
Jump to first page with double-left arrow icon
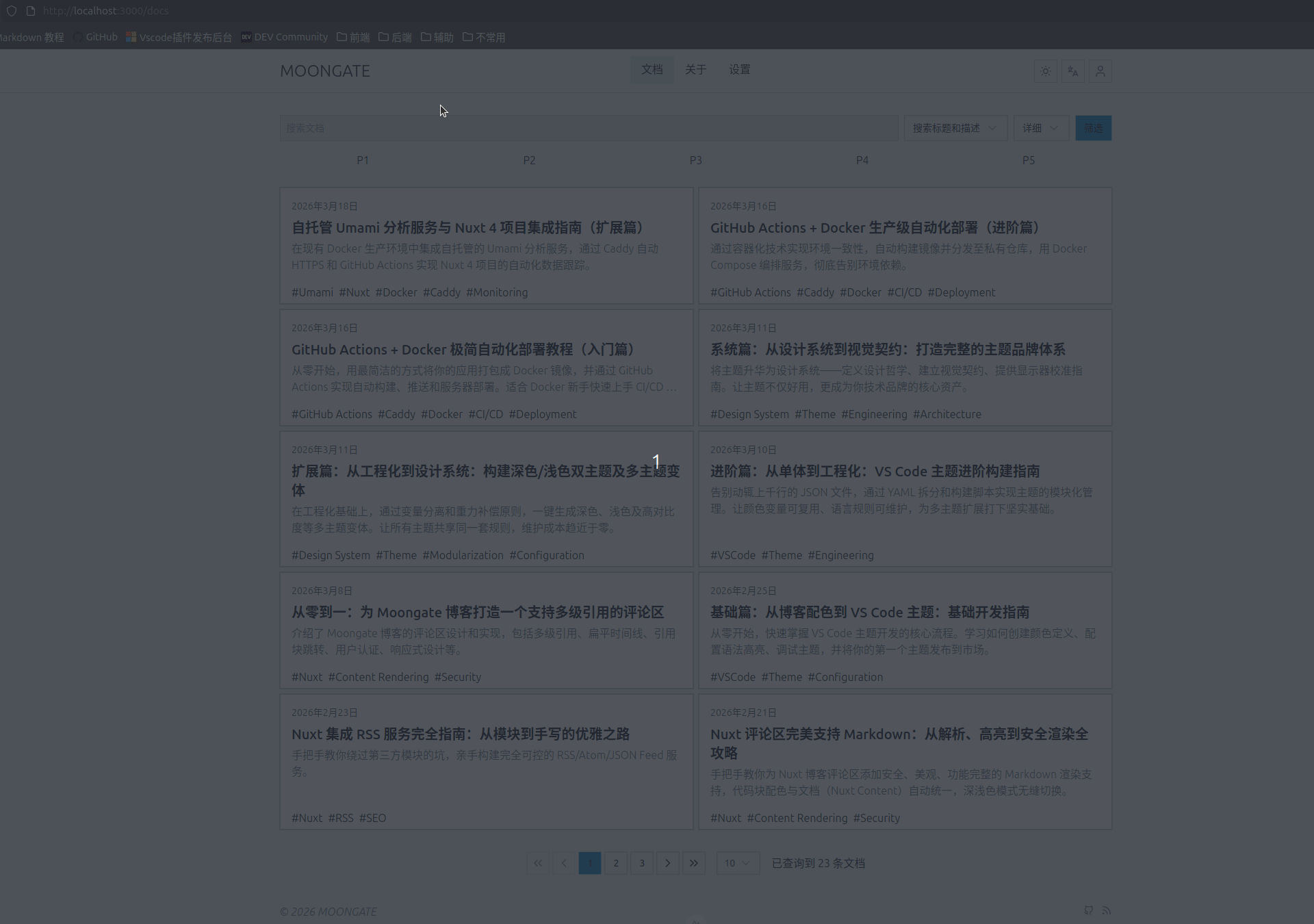537,863
